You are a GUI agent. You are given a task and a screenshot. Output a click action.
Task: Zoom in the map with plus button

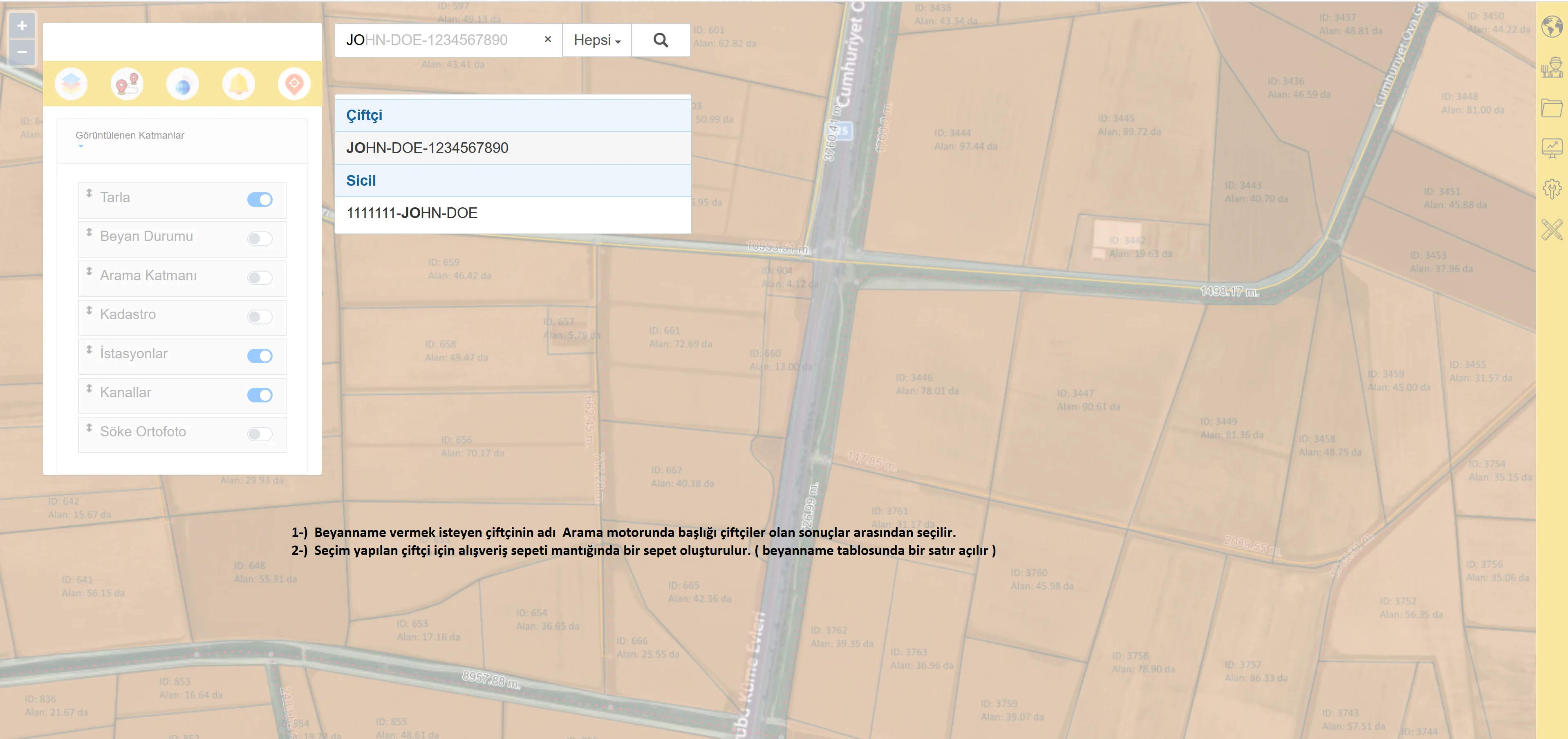coord(22,26)
